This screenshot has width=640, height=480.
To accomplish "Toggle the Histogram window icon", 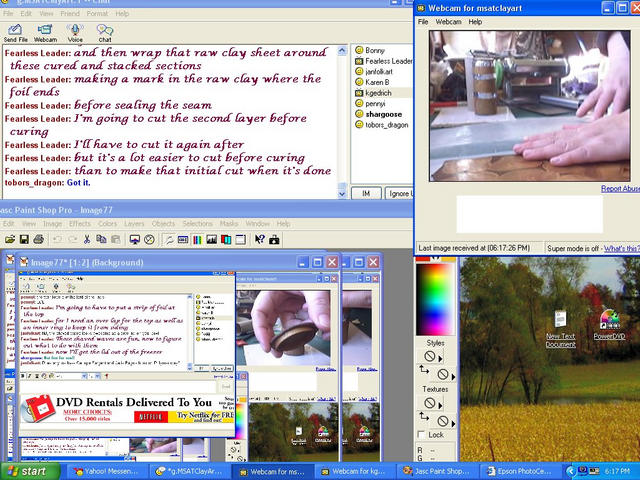I will point(211,240).
